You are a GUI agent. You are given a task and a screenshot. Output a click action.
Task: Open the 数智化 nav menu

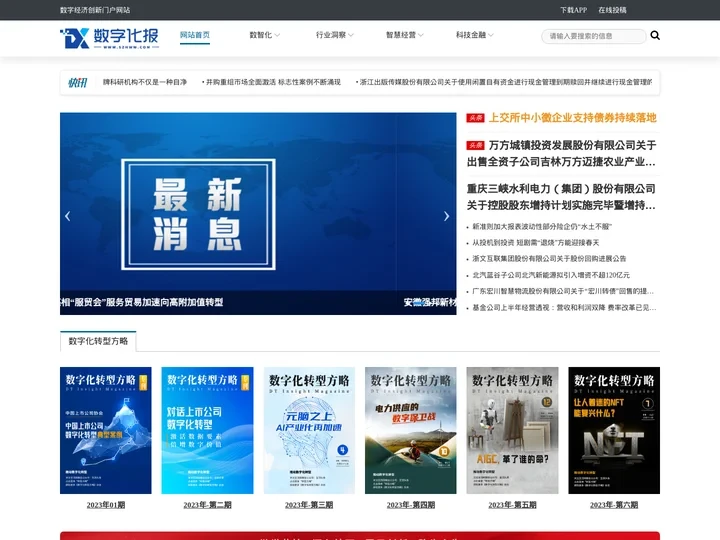(261, 35)
